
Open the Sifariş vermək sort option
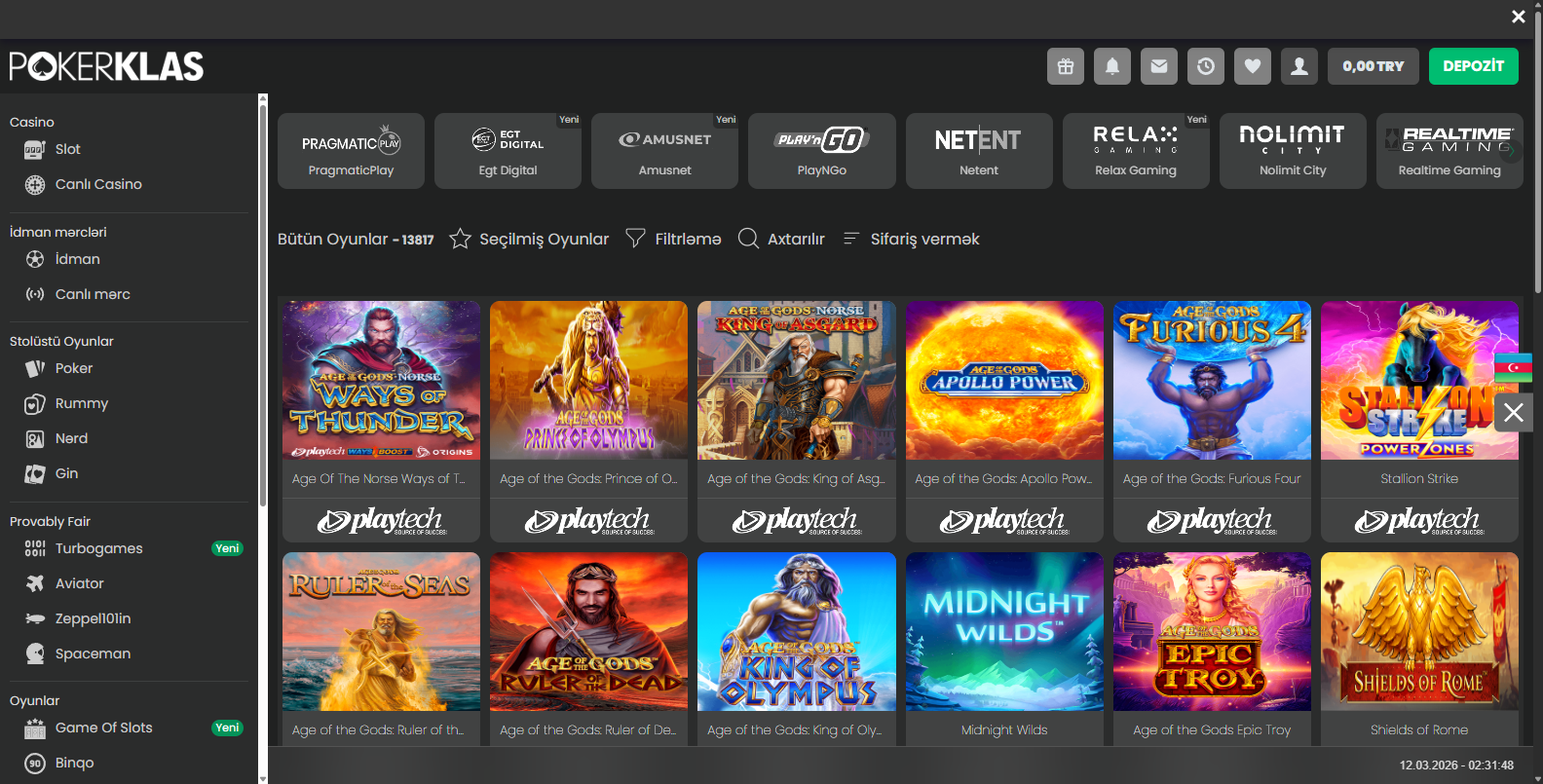pyautogui.click(x=911, y=239)
